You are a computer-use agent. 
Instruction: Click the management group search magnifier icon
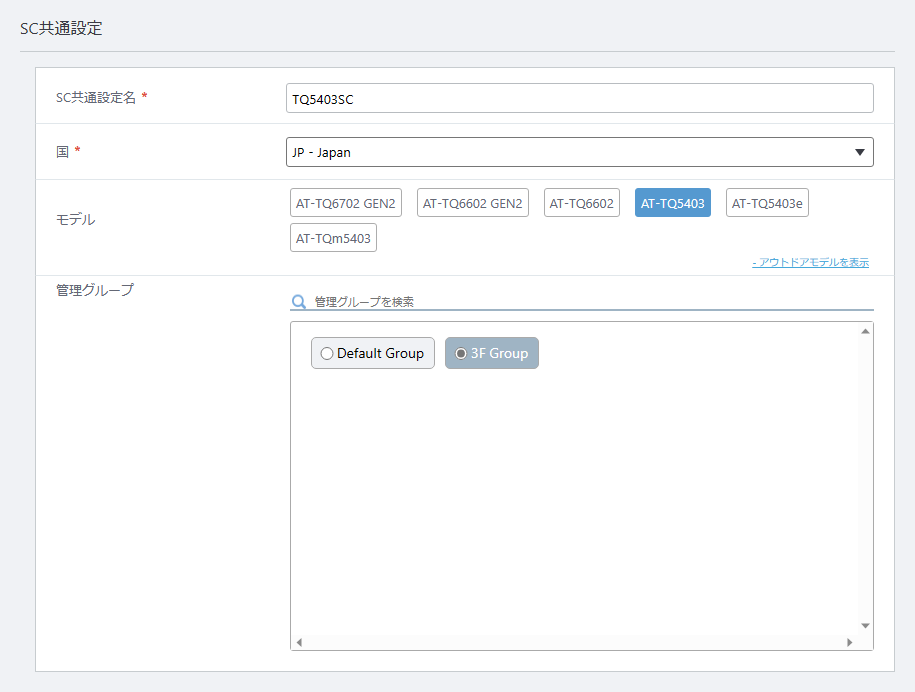click(298, 302)
